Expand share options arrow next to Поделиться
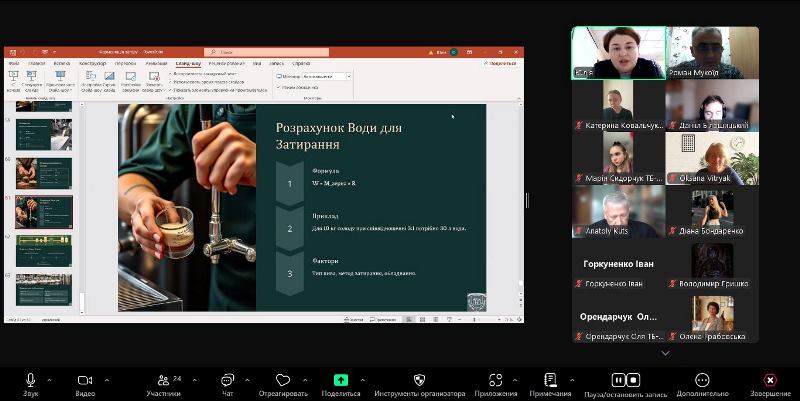This screenshot has height=401, width=800. (x=362, y=380)
